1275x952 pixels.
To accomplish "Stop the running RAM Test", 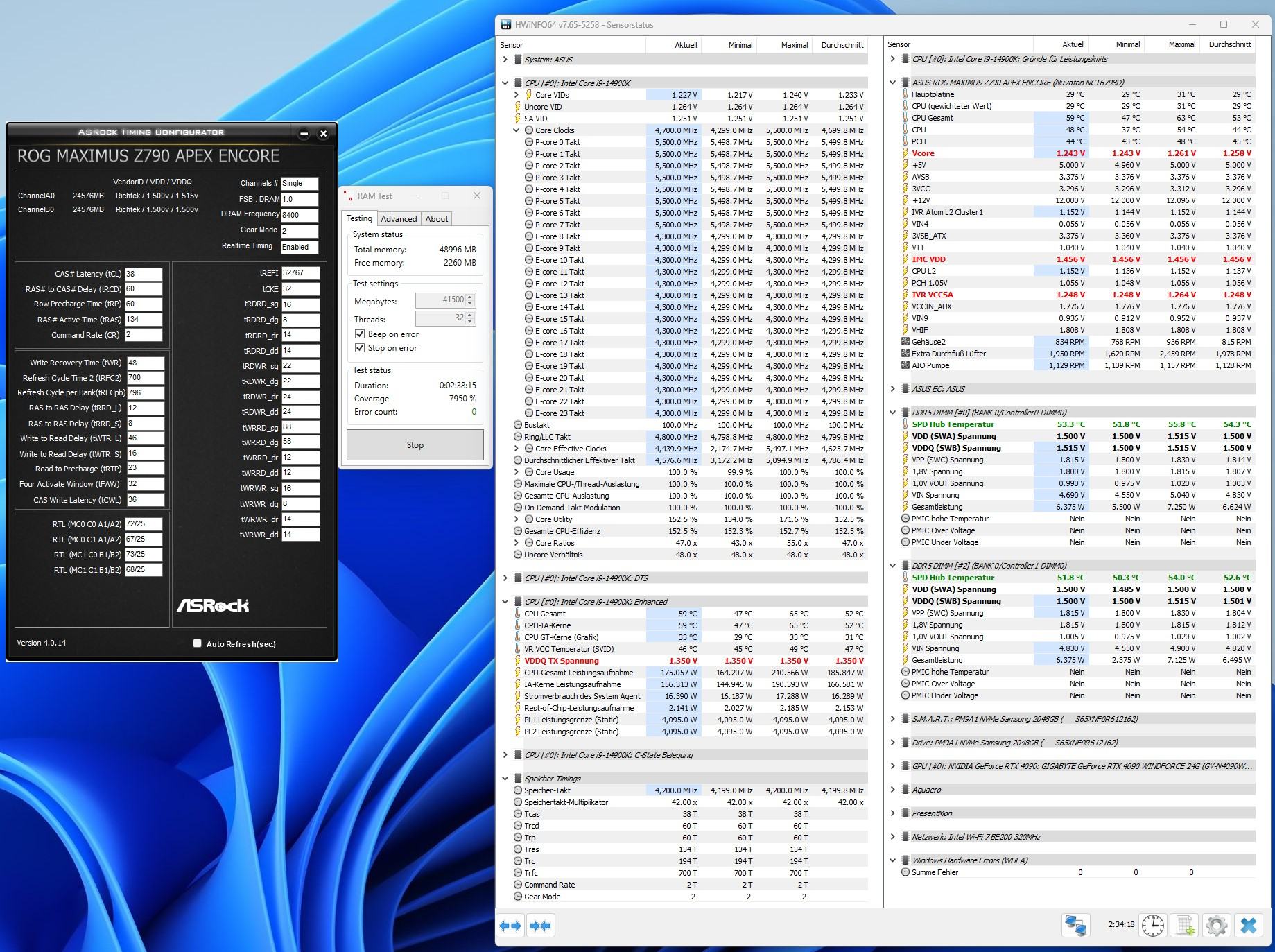I will (x=415, y=445).
